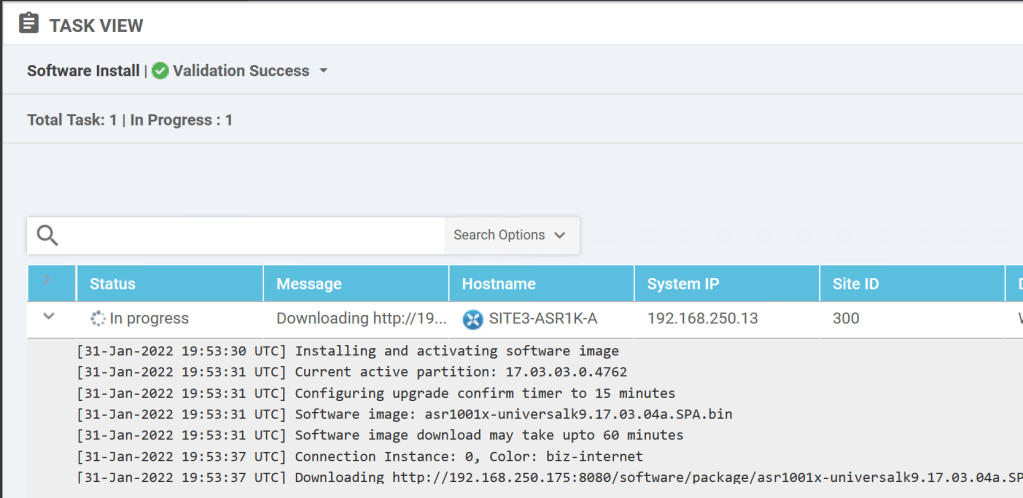Click the magnifying glass search icon
The height and width of the screenshot is (498, 1023).
[47, 236]
